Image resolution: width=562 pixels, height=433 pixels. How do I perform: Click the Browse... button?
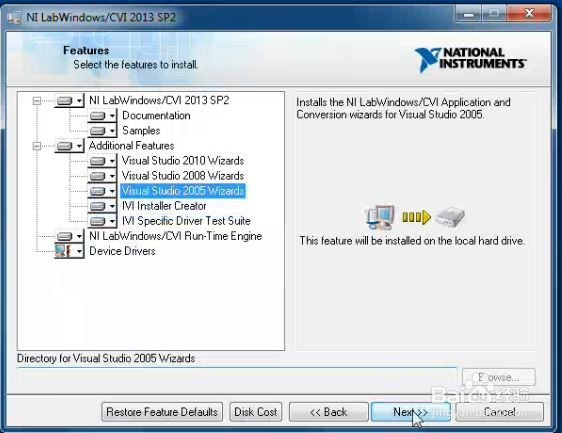click(x=499, y=377)
